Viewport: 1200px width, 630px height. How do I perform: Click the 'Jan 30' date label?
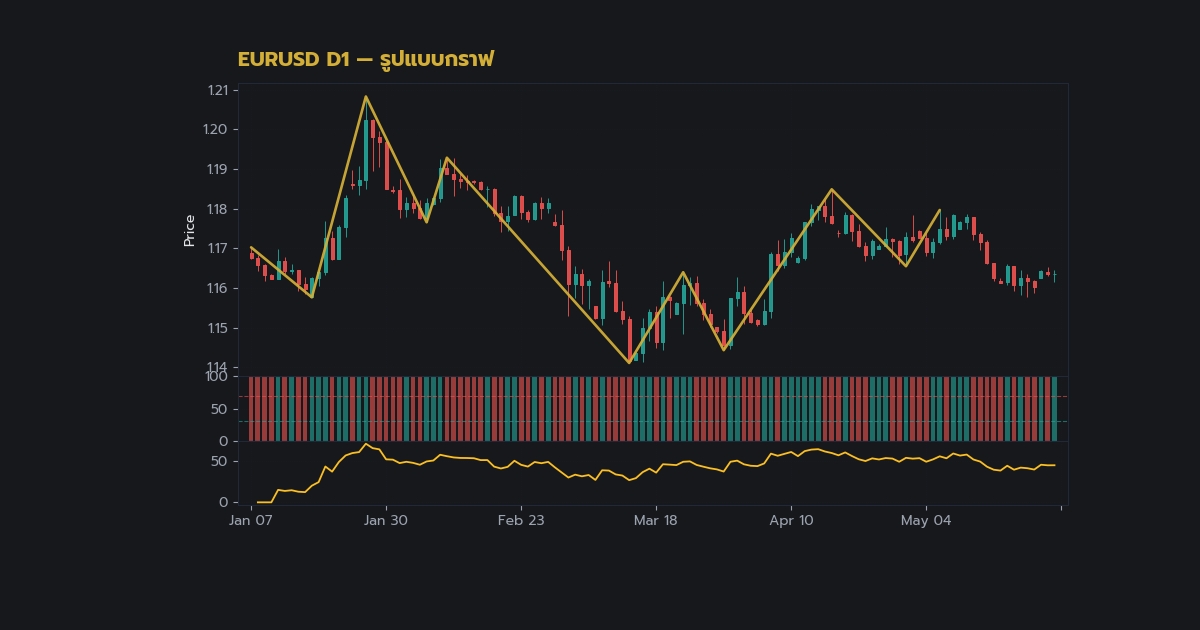click(x=386, y=520)
